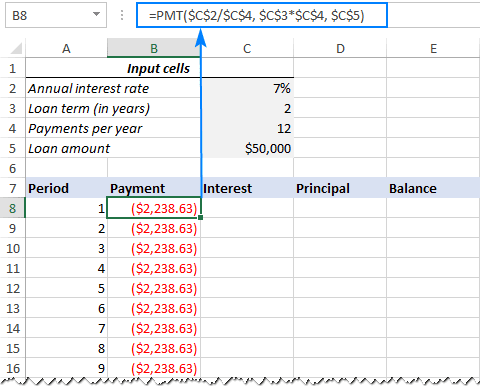Image resolution: width=480 pixels, height=386 pixels.
Task: Select the payment cell B8 for period 1
Action: (x=154, y=208)
